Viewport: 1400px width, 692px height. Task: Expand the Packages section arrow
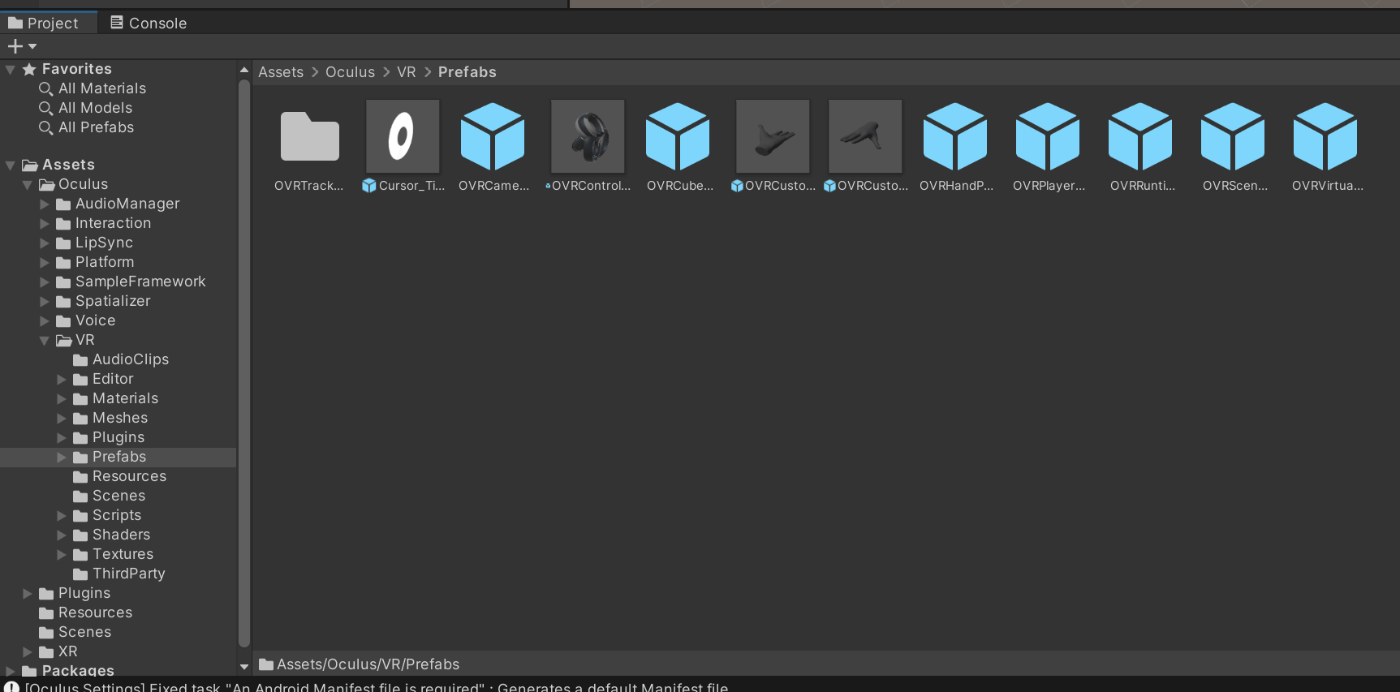click(x=10, y=671)
